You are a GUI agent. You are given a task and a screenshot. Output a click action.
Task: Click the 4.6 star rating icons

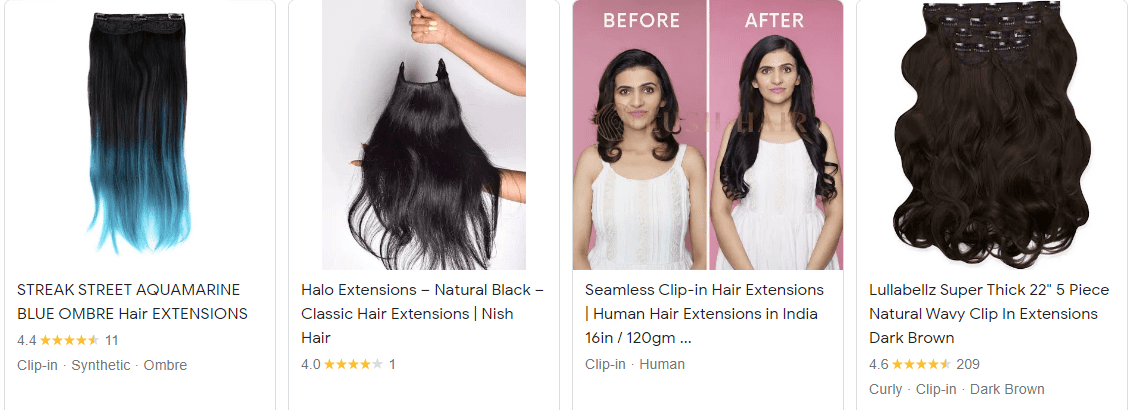tap(921, 364)
